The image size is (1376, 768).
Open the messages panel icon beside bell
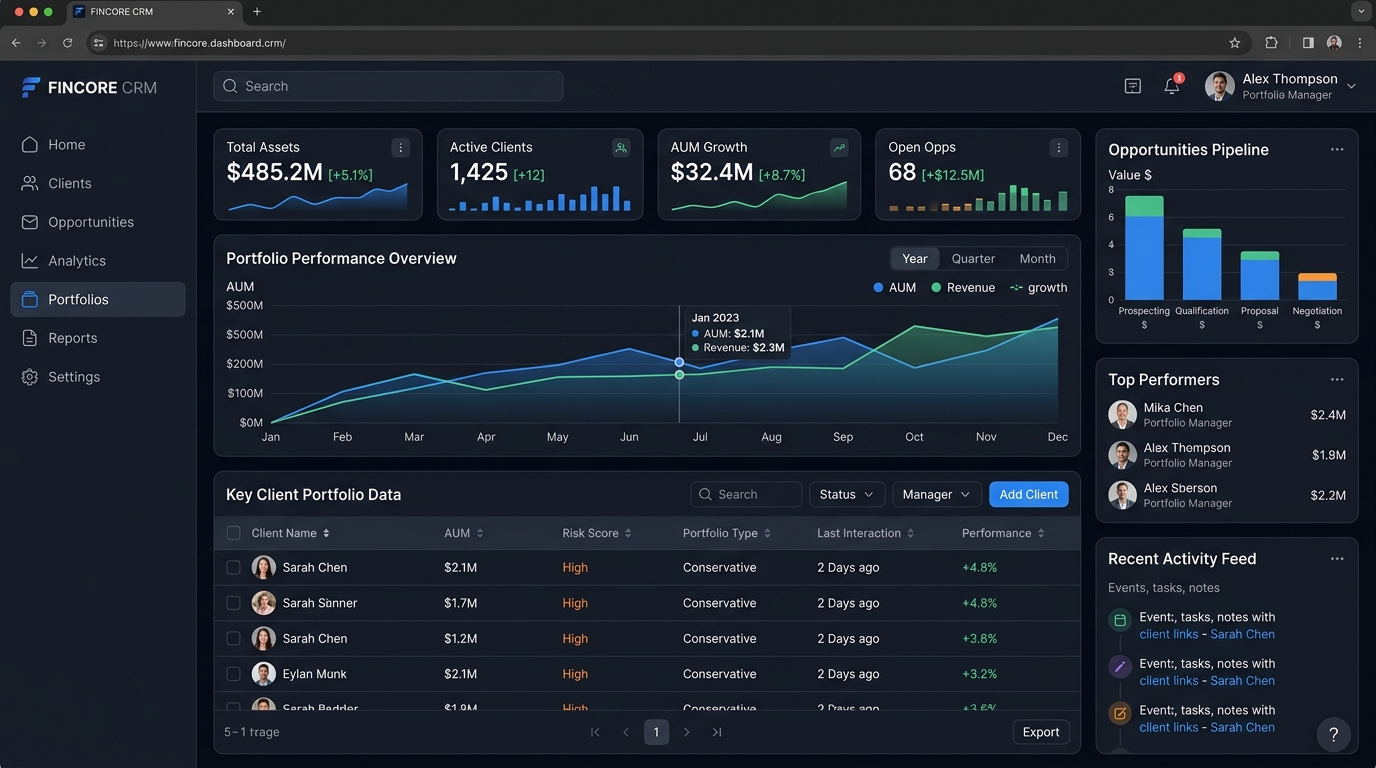[x=1133, y=86]
